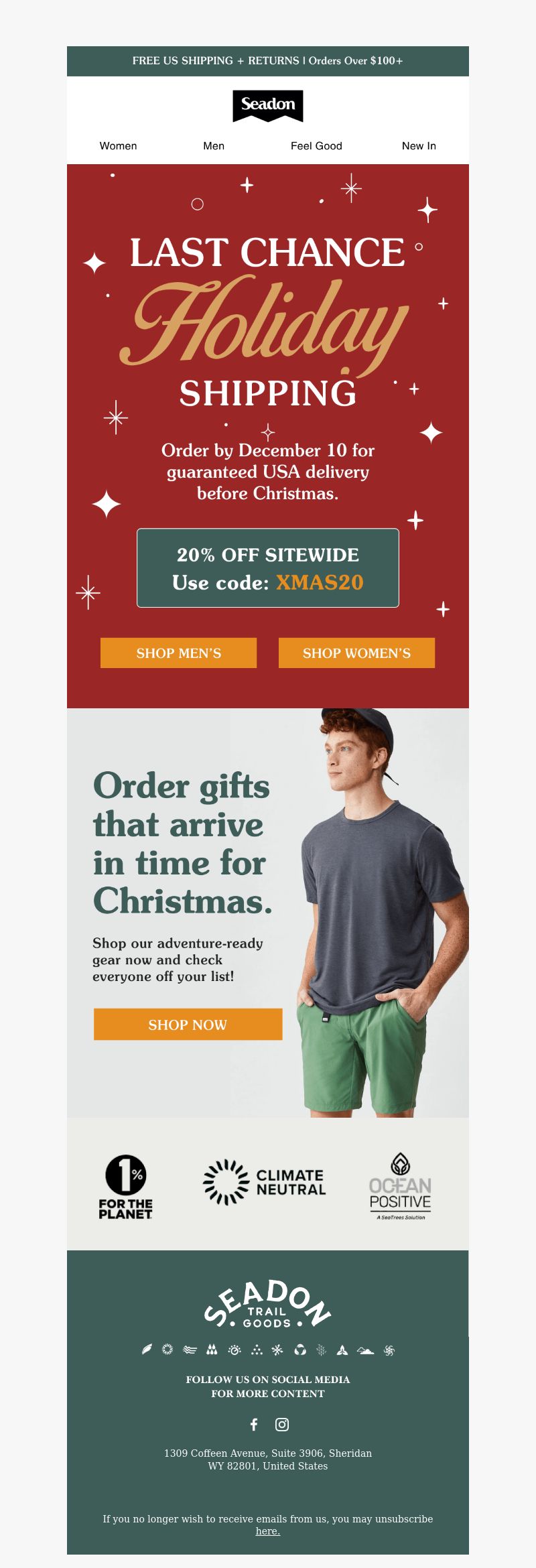Click the snowflake icon in footer row
Image resolution: width=536 pixels, height=1568 pixels.
[277, 1349]
